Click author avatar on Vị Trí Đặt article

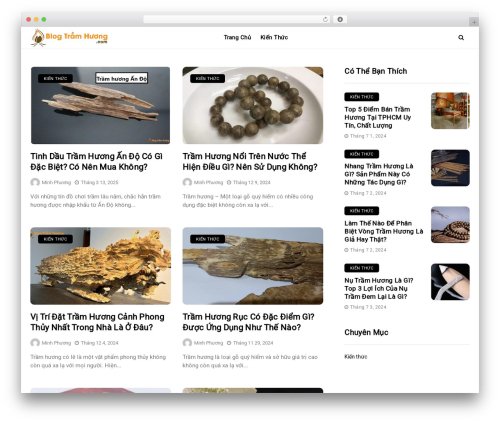[35, 343]
